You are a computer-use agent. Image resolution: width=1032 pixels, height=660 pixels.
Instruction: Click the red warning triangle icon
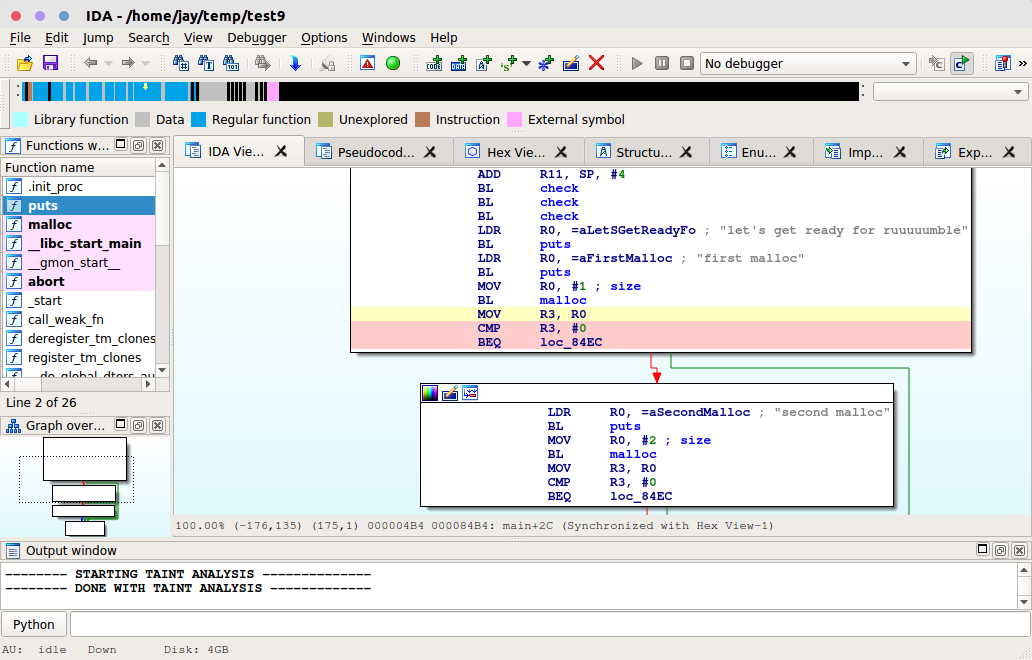[x=367, y=63]
